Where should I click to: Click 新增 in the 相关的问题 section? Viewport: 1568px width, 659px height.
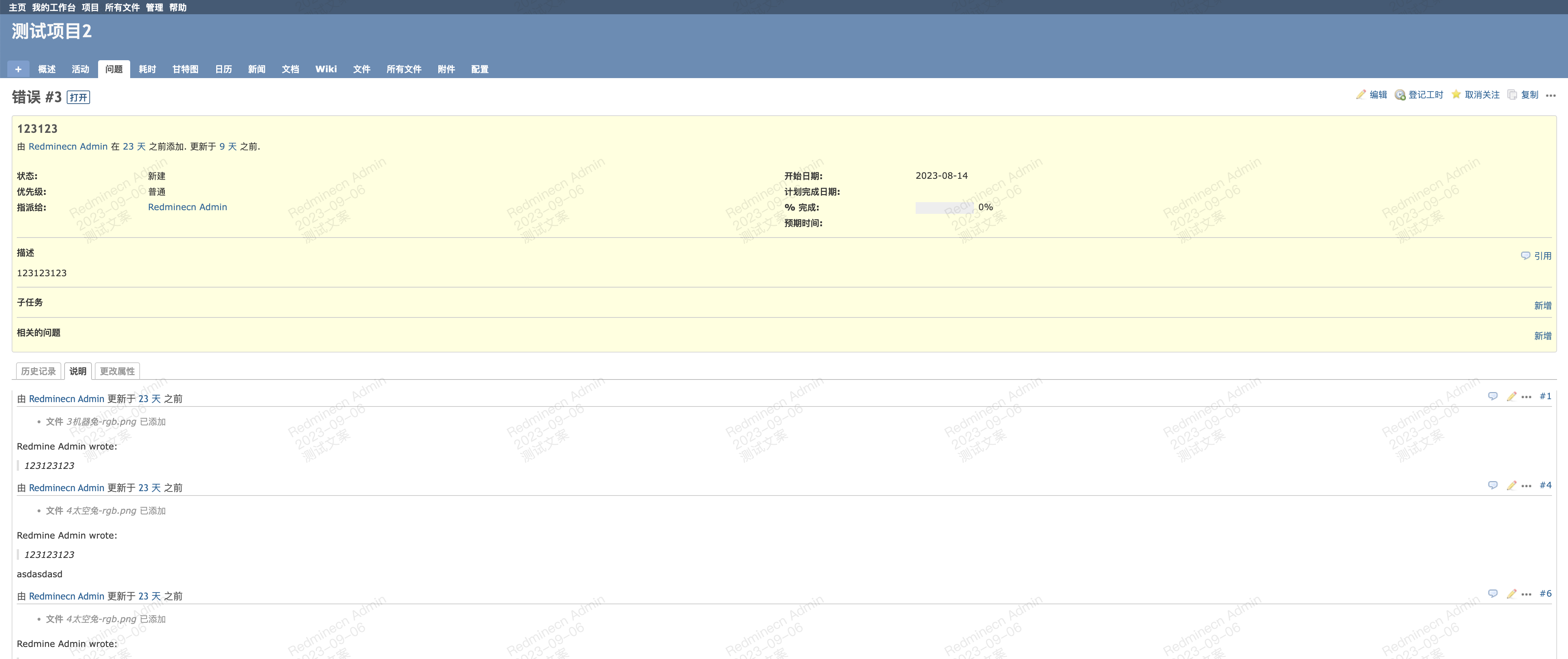[1542, 336]
